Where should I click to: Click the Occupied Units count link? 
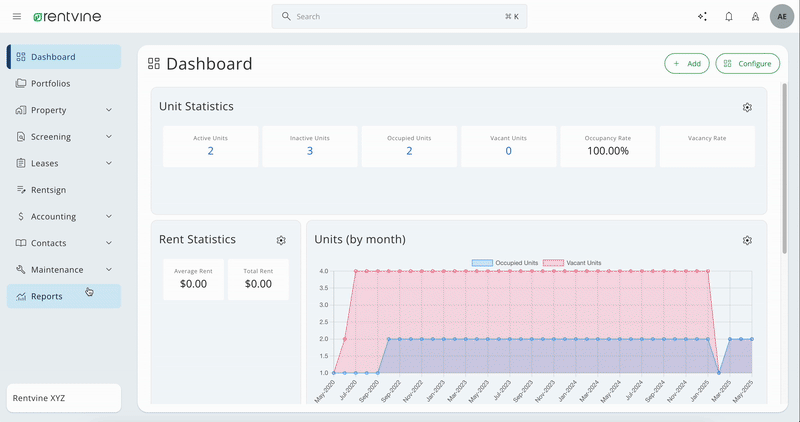409,151
